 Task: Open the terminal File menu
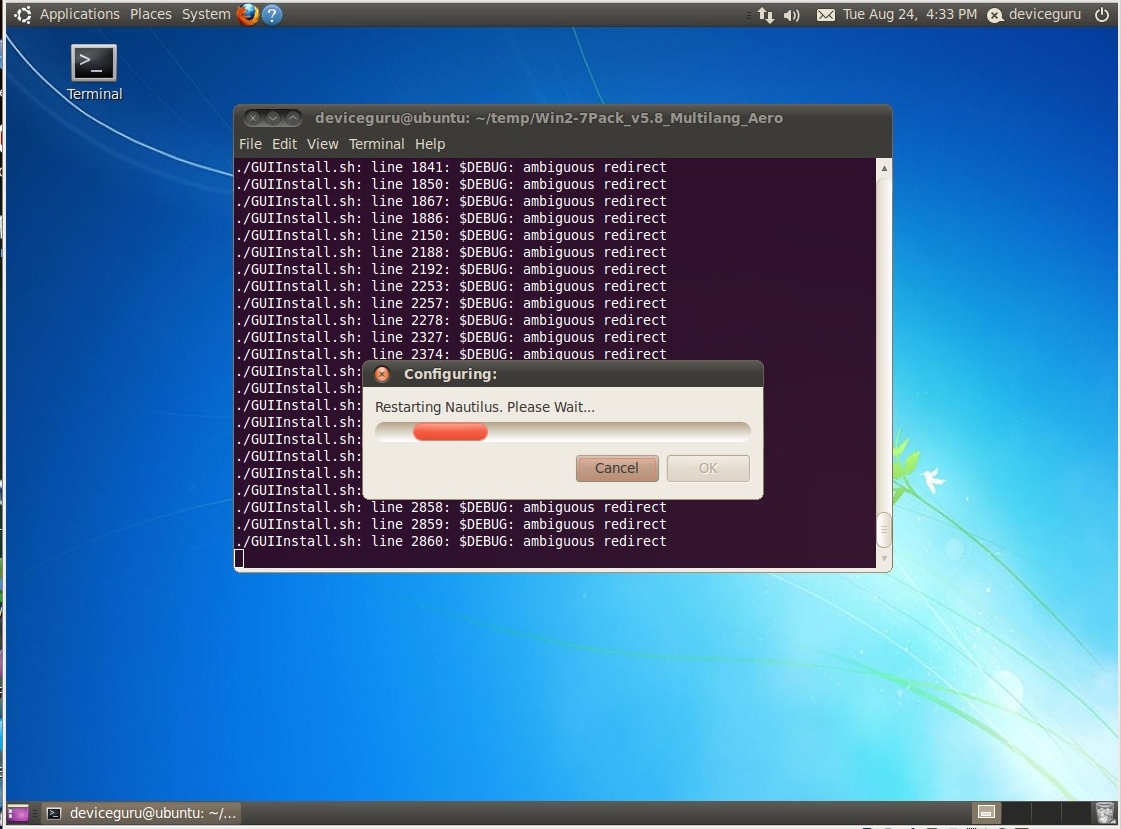pos(250,144)
